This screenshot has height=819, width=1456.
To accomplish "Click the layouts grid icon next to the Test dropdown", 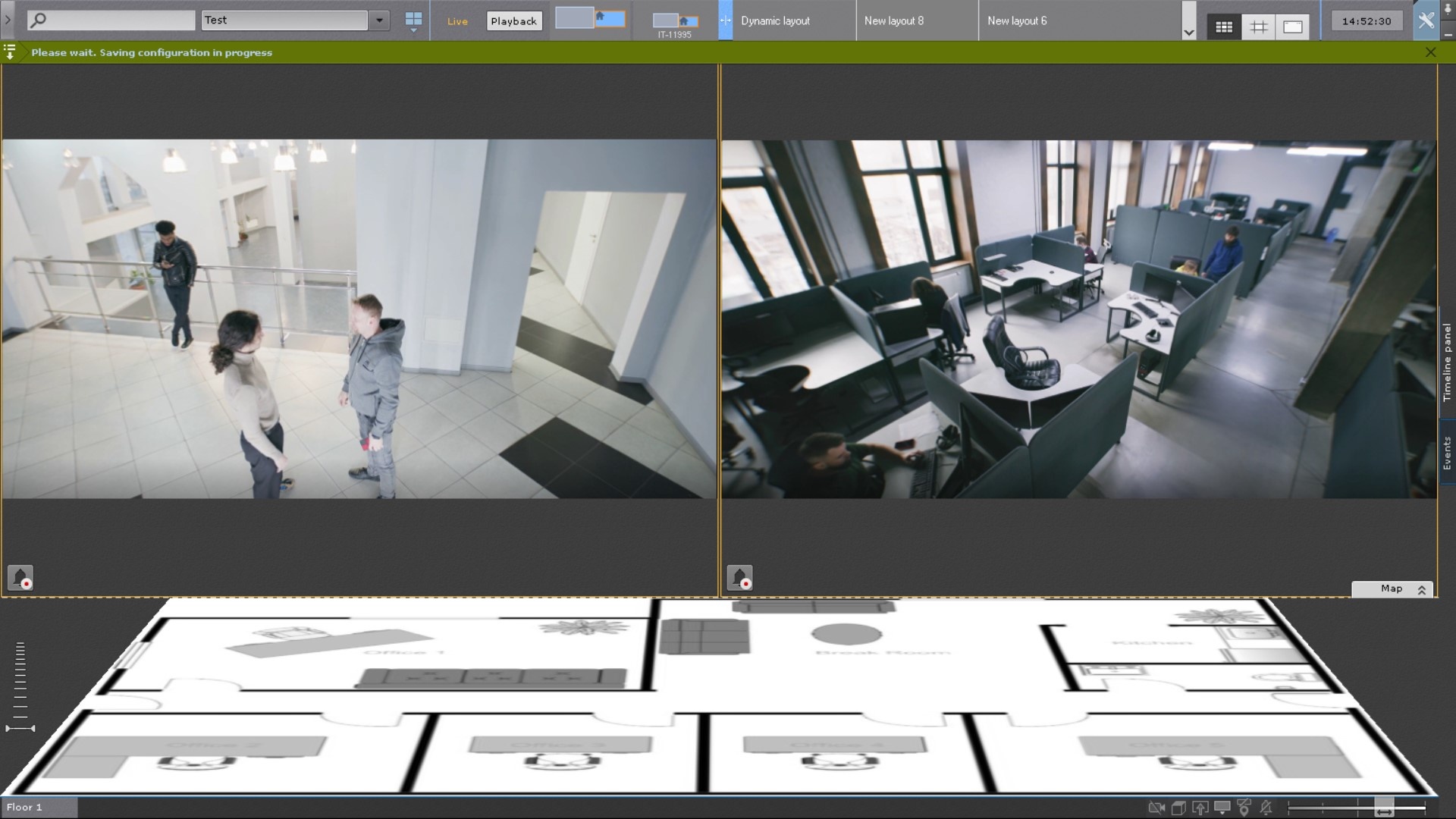I will point(413,20).
